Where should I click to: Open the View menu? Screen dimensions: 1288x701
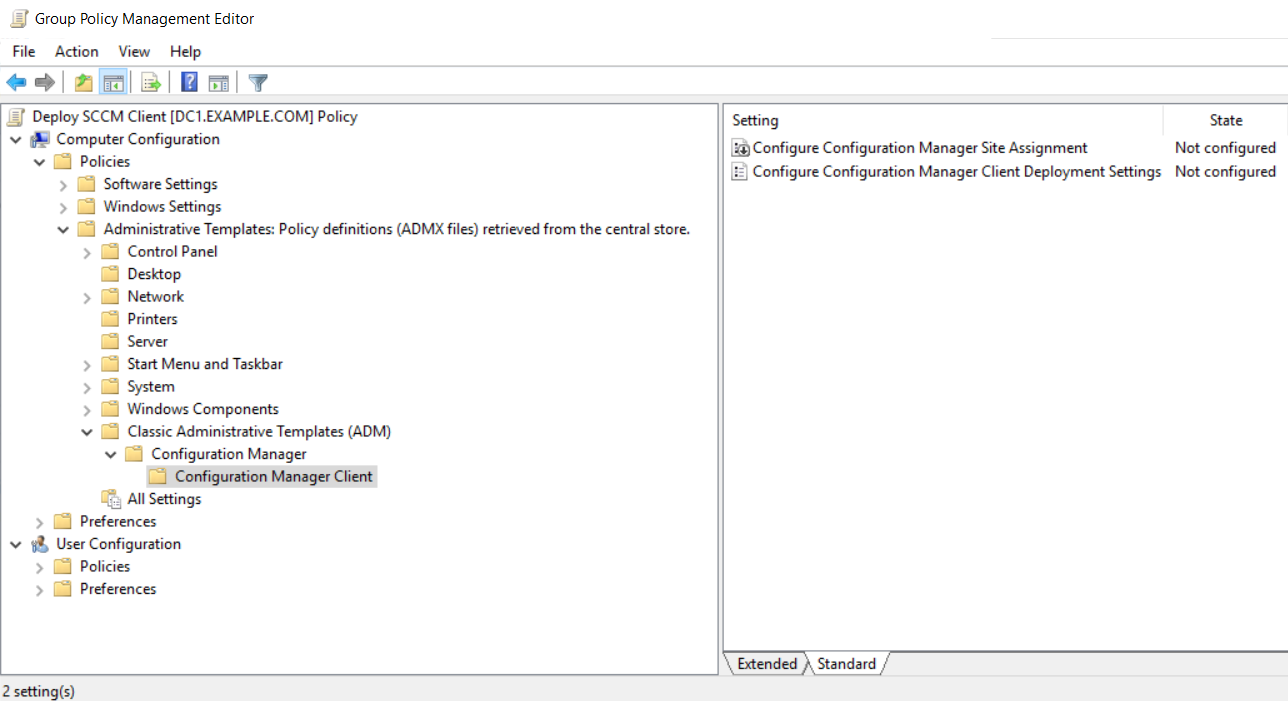(x=134, y=51)
